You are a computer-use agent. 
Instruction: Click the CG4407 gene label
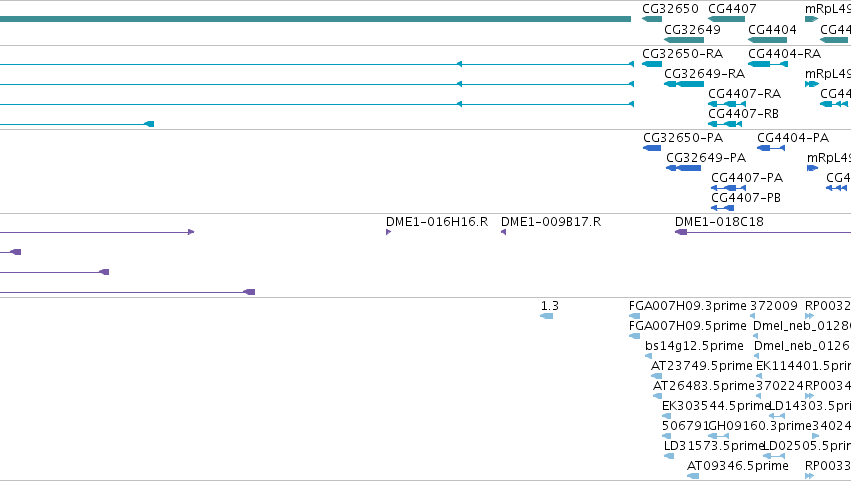point(732,9)
